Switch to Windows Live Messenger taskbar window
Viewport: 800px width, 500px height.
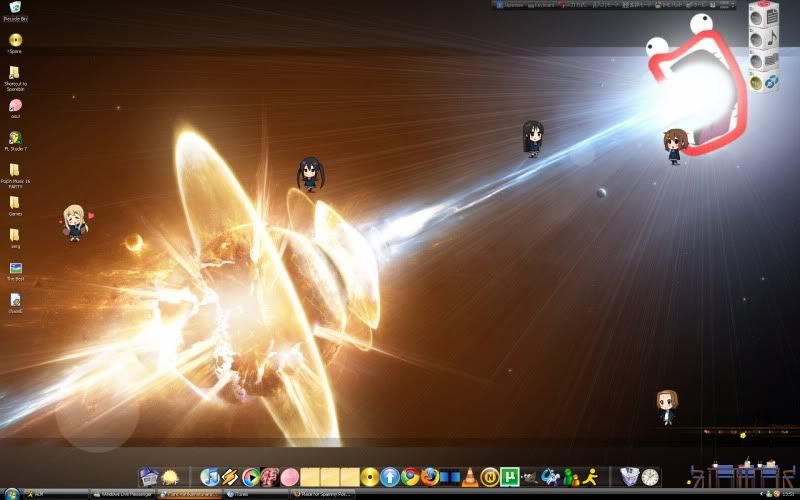point(122,494)
